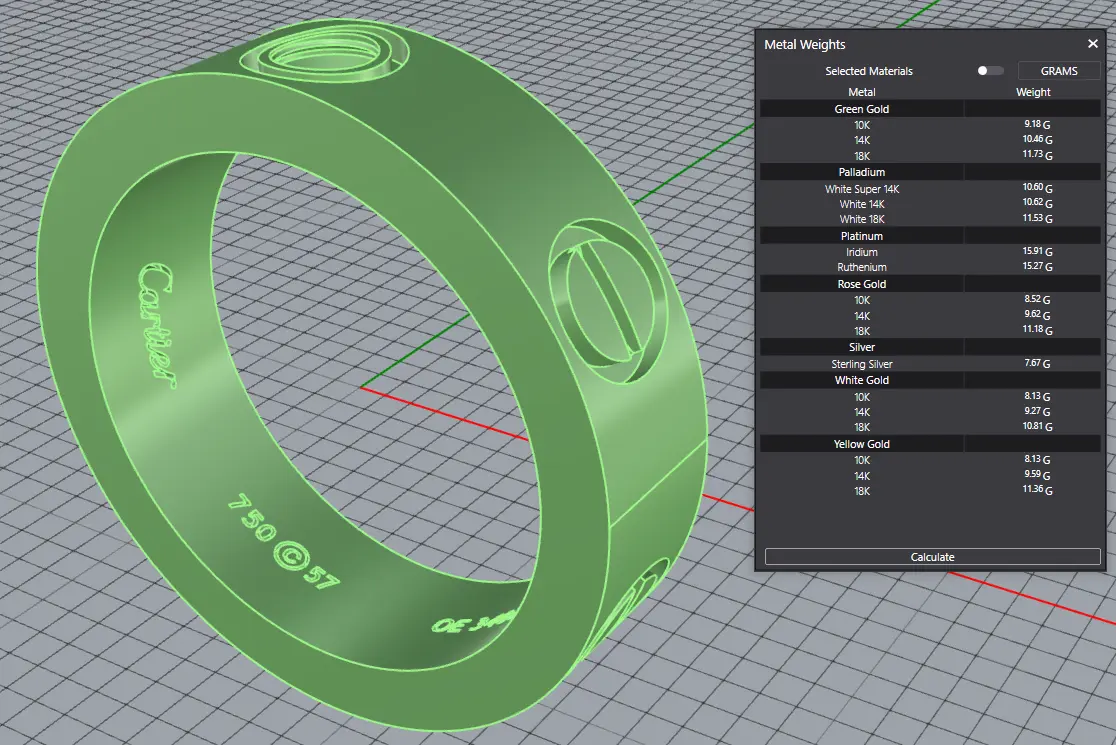Click the White Gold 14K weight 9.27 G

(x=1038, y=411)
